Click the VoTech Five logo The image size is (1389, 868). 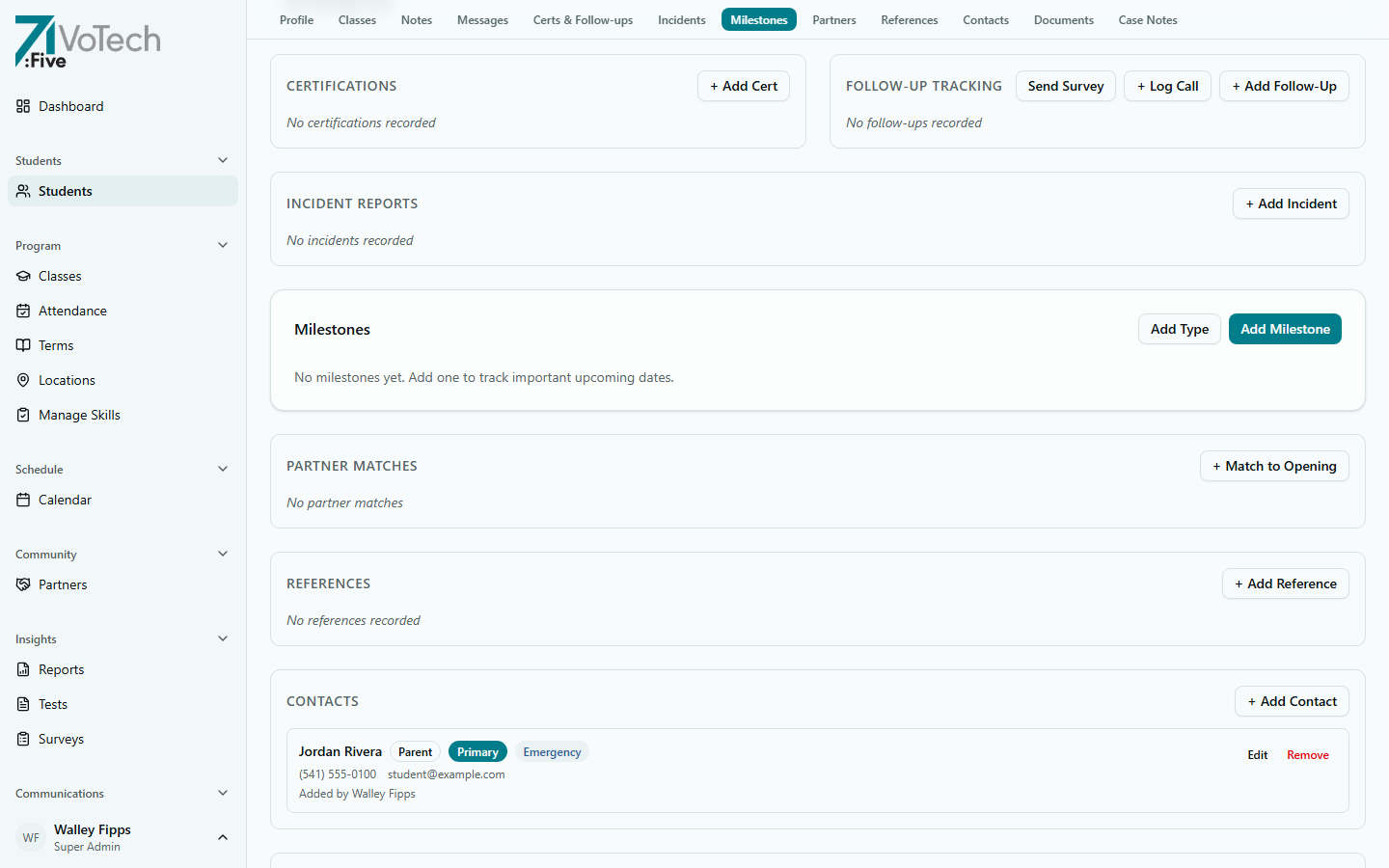click(x=87, y=41)
